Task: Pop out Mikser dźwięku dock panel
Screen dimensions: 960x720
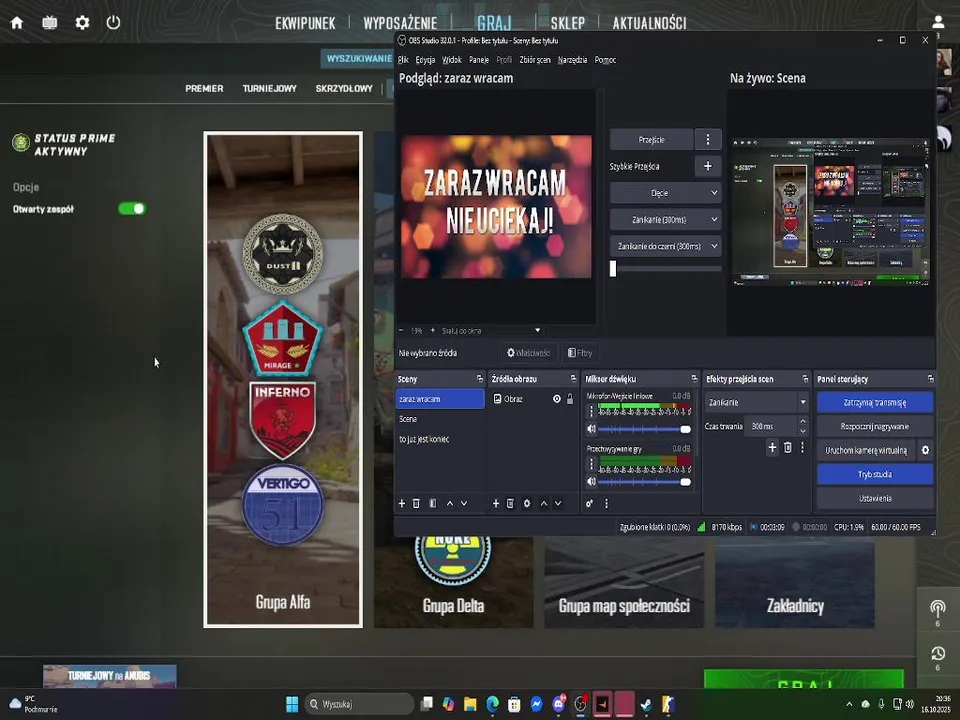Action: click(694, 379)
